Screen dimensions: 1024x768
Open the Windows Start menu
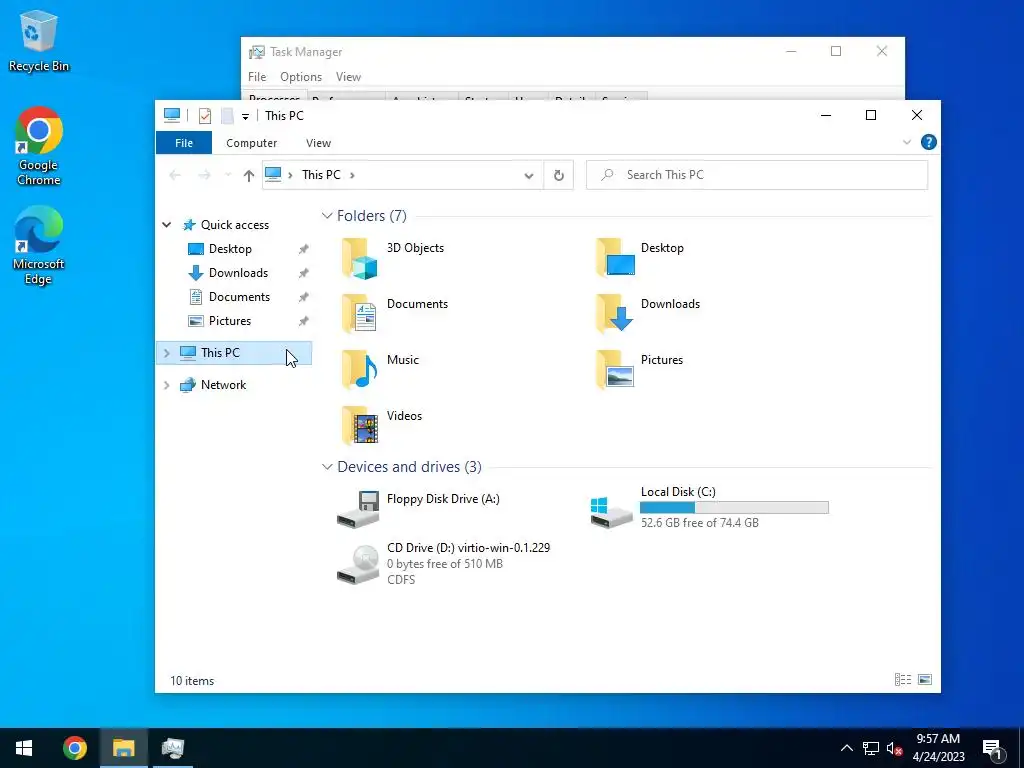(24, 748)
